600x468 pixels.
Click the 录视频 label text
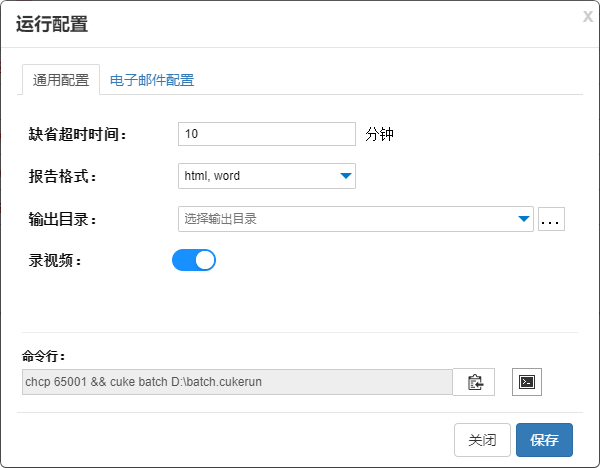click(55, 261)
